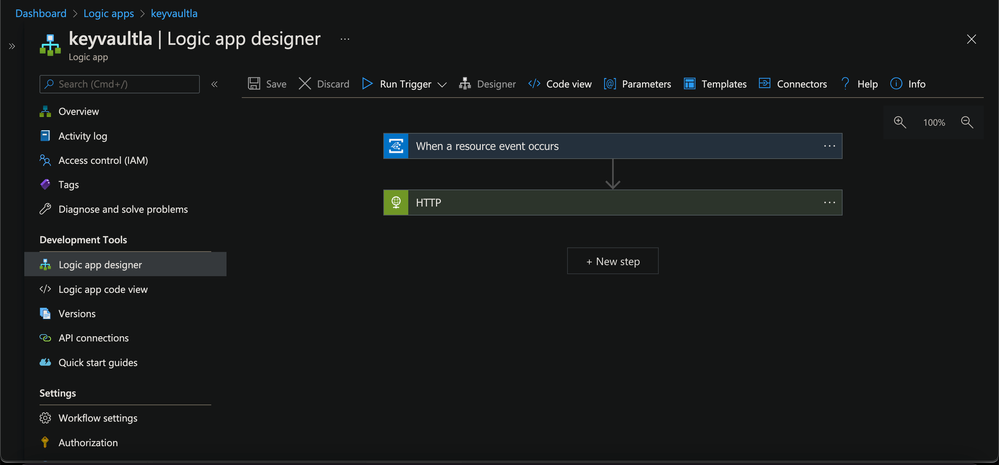Add a step with + New step

613,261
